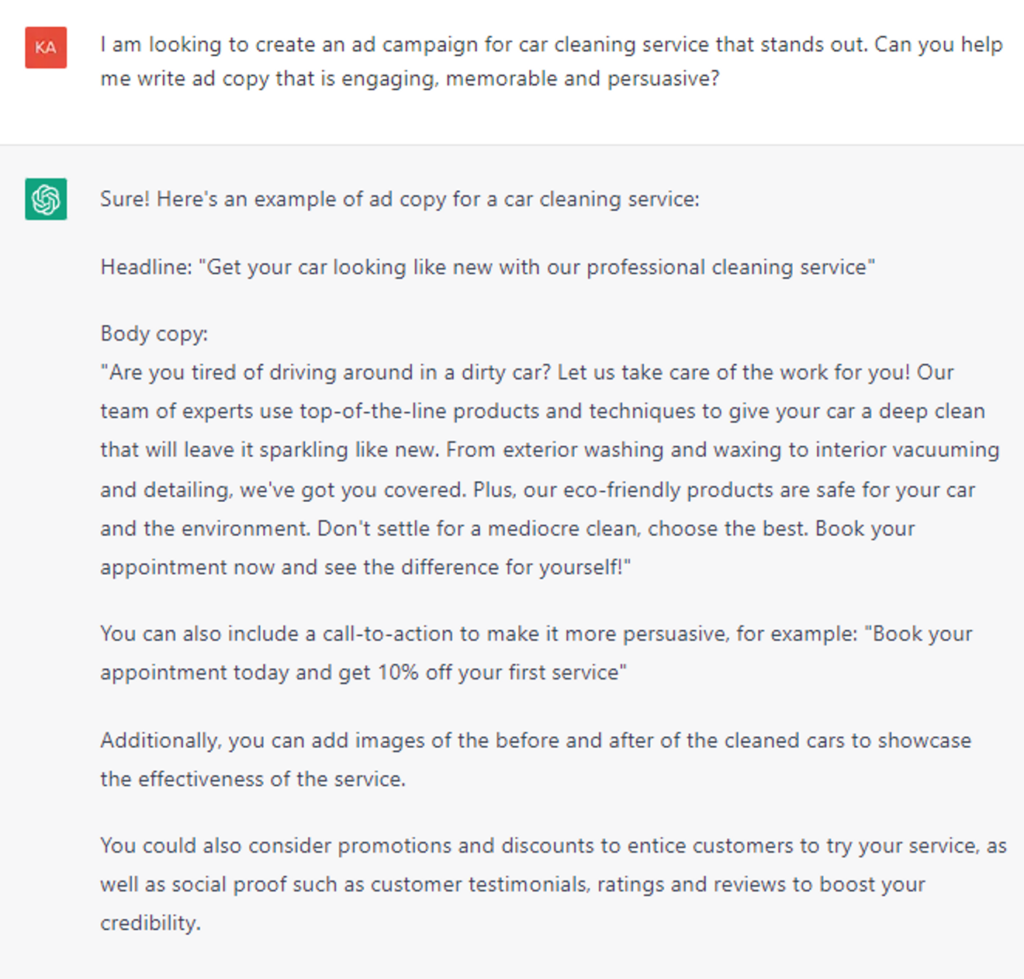Click the final word "credibility."
1024x979 pixels.
coord(150,923)
